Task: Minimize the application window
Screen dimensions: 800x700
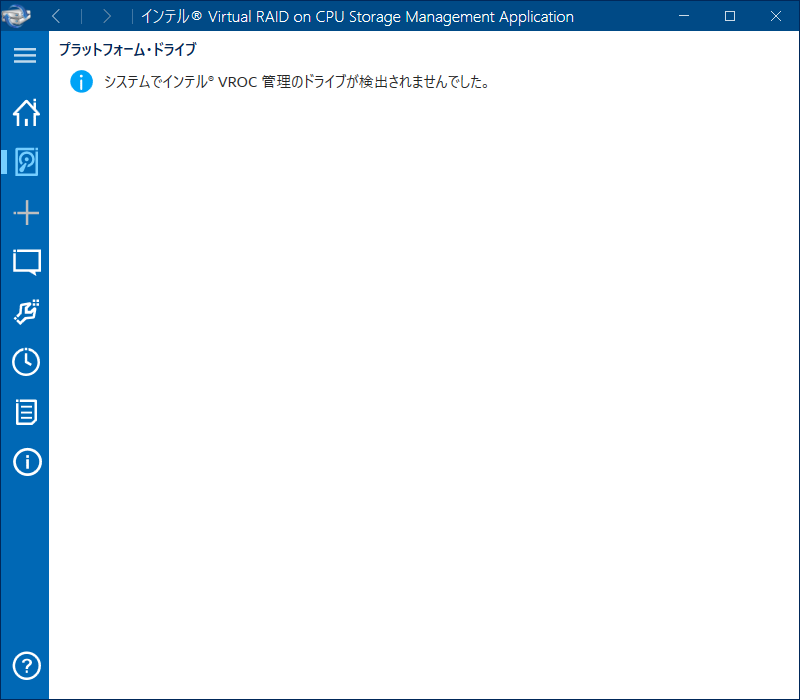Action: [684, 16]
